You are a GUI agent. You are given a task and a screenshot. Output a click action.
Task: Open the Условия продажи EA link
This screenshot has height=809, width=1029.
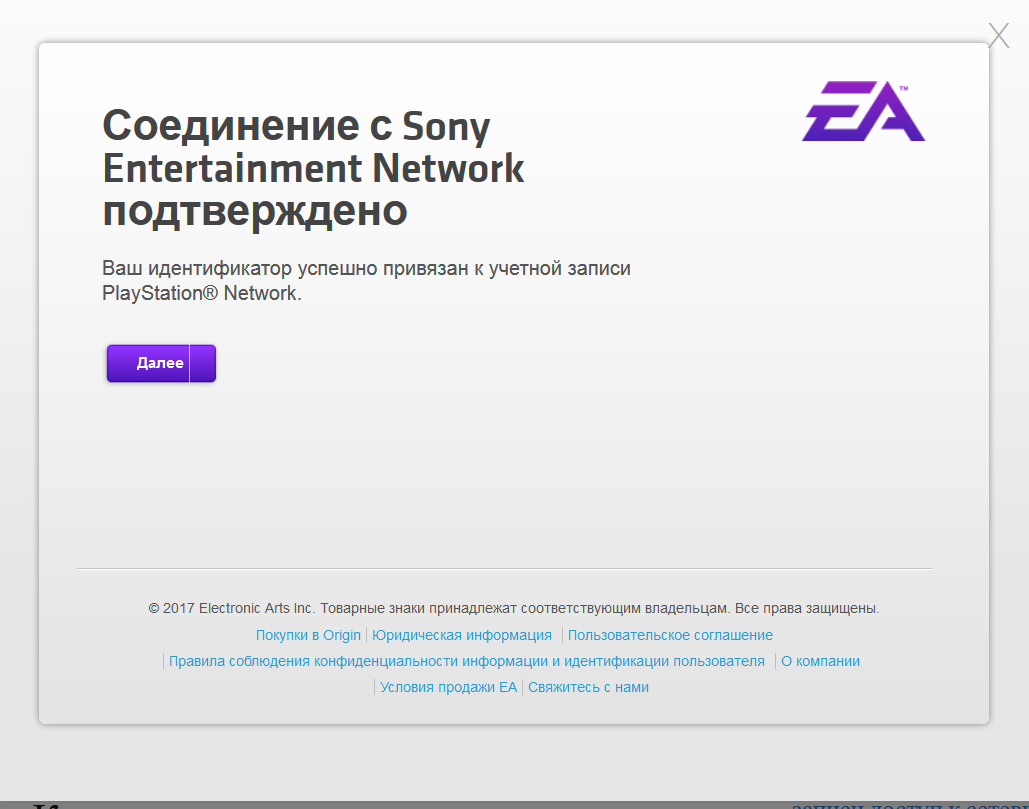tap(448, 687)
